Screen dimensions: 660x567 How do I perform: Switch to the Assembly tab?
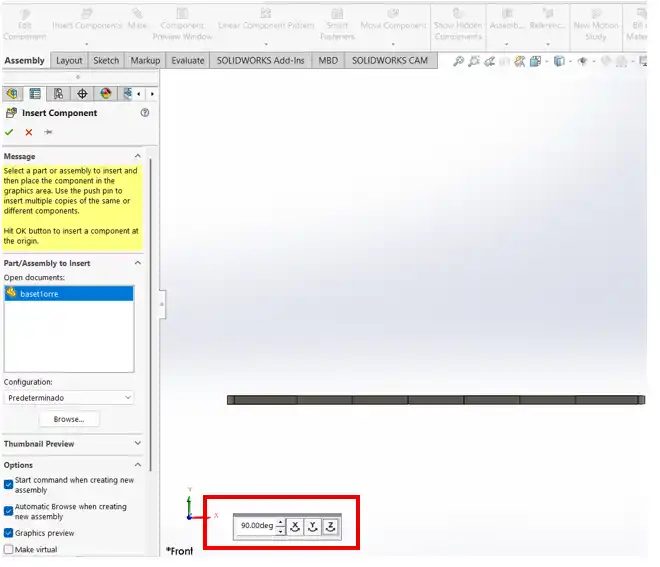24,61
